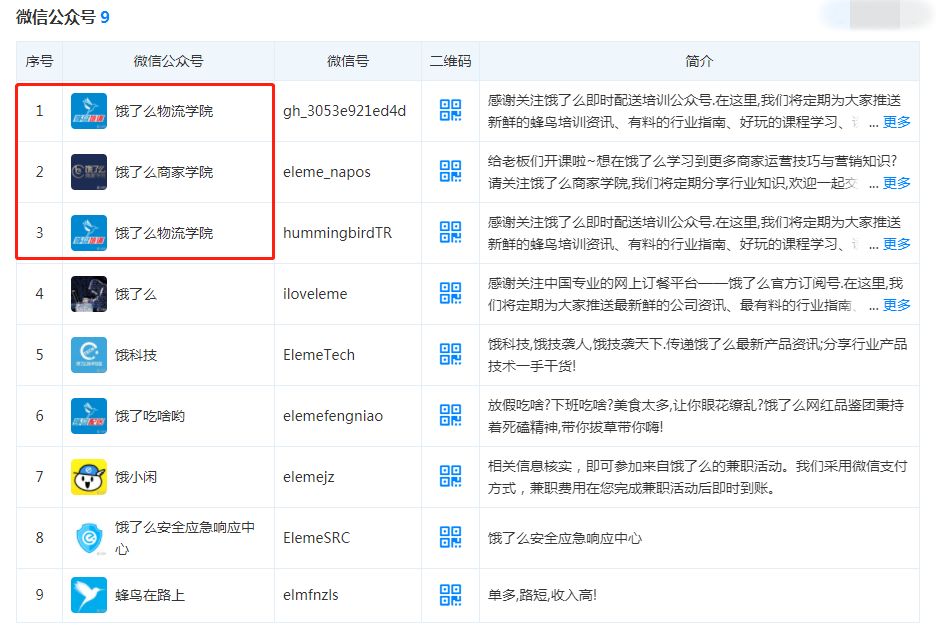Viewport: 936px width, 638px height.
Task: Click the 饿小闲 avatar image
Action: [89, 477]
